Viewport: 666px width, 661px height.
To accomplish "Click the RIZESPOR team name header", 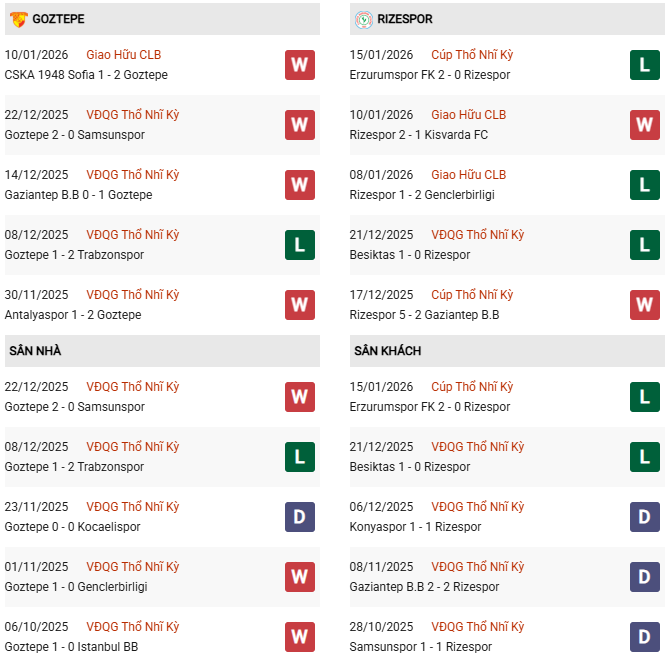I will point(407,19).
